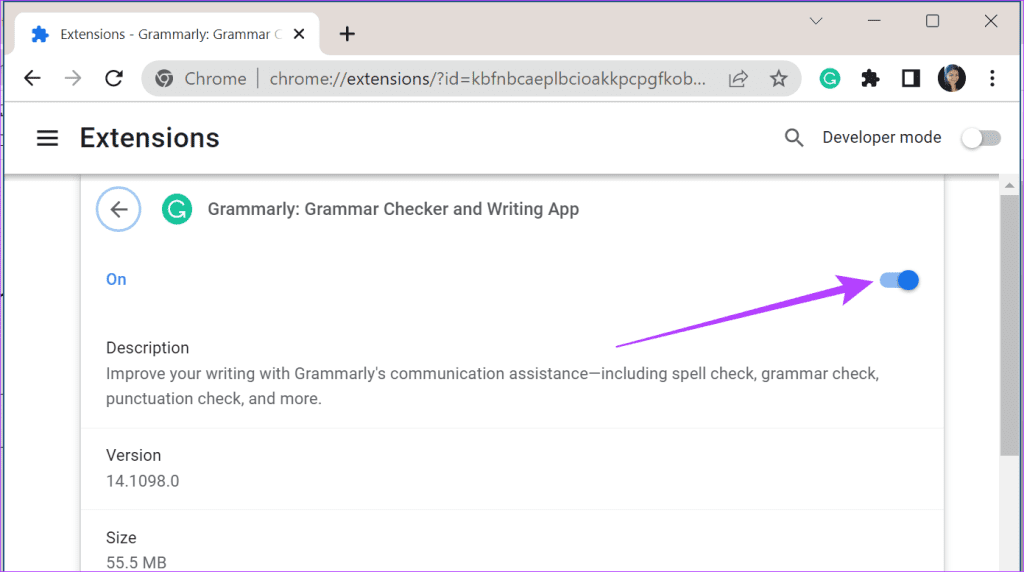This screenshot has width=1024, height=572.
Task: Click the Grammarly logo in details header
Action: coord(177,209)
